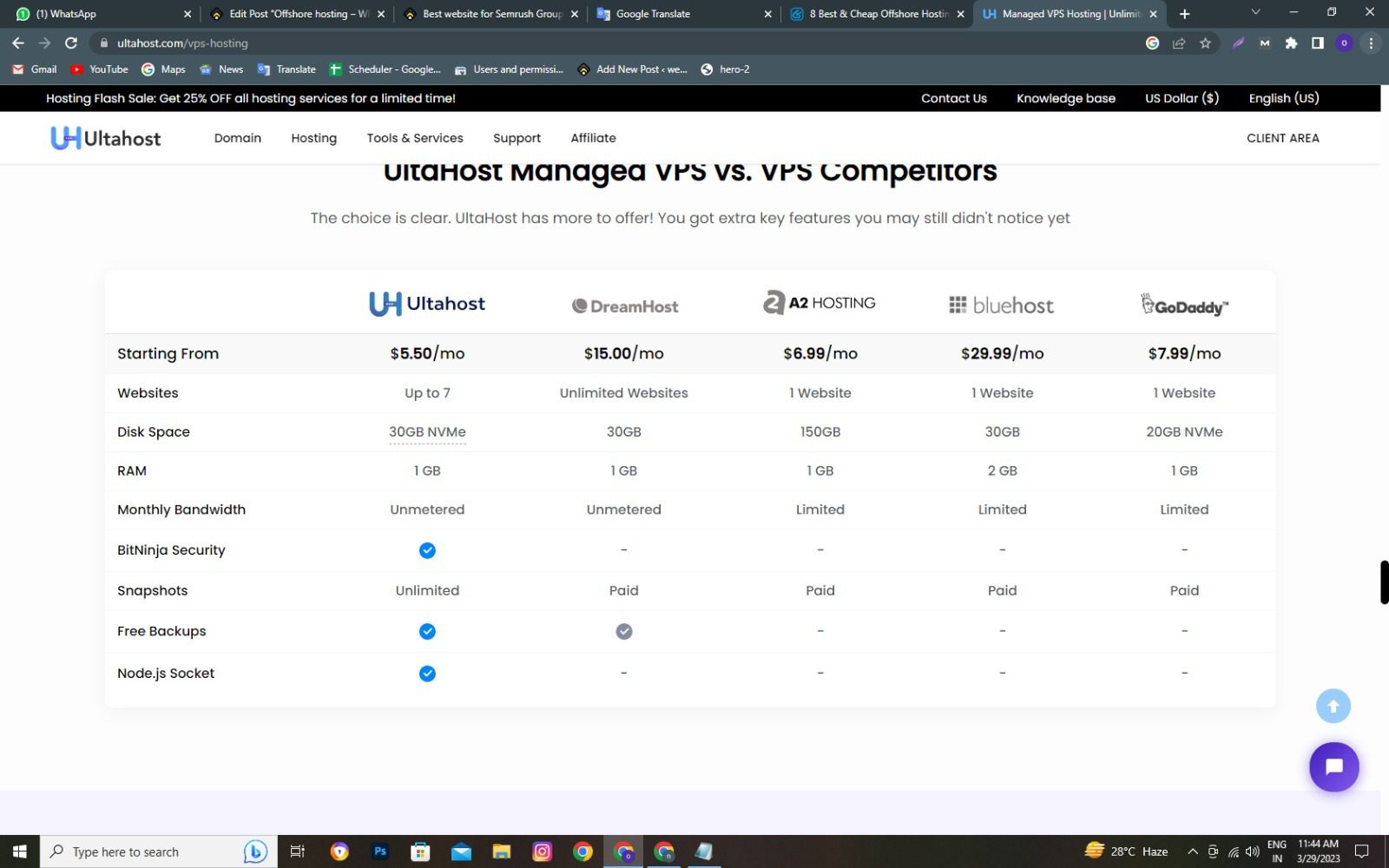Click the page vertical scrollbar thumb
The height and width of the screenshot is (868, 1389).
coord(1384,582)
